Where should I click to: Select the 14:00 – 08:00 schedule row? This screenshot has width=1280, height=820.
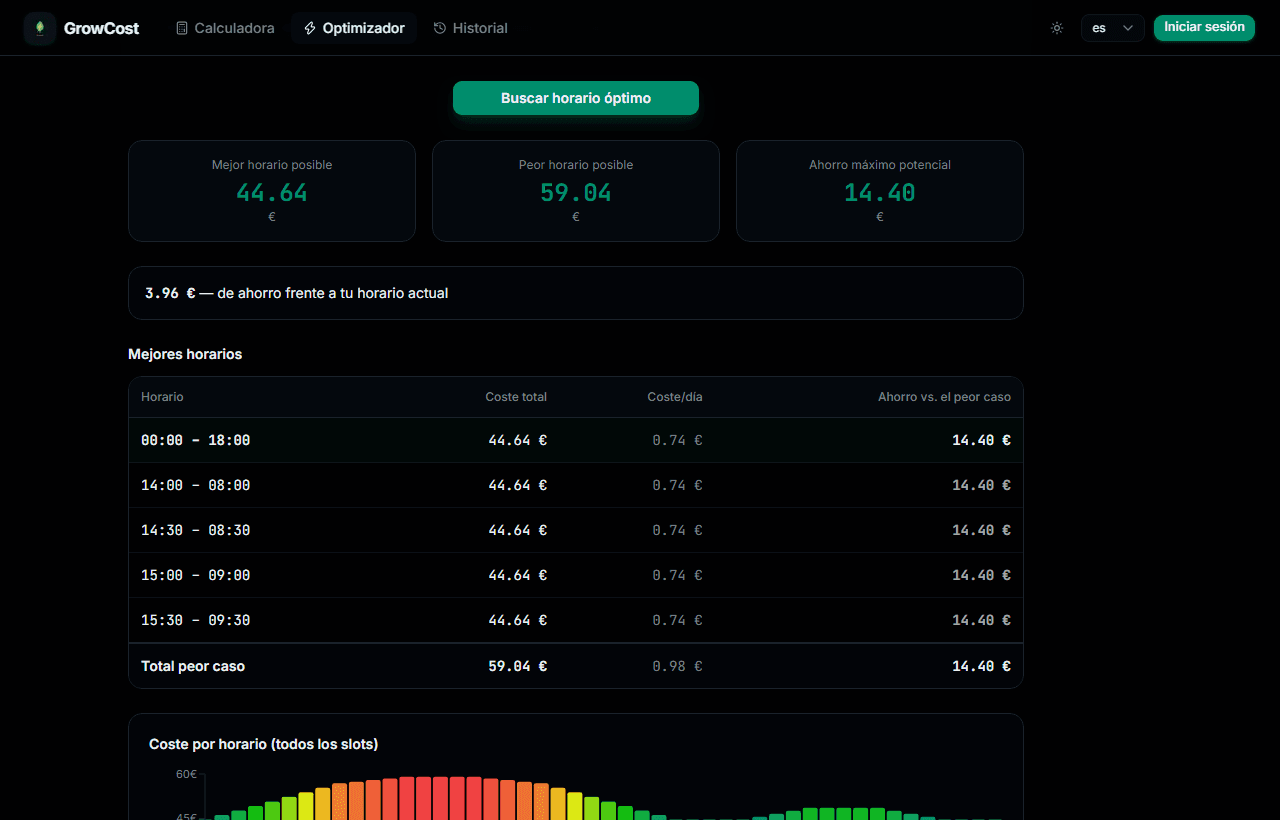pyautogui.click(x=576, y=485)
